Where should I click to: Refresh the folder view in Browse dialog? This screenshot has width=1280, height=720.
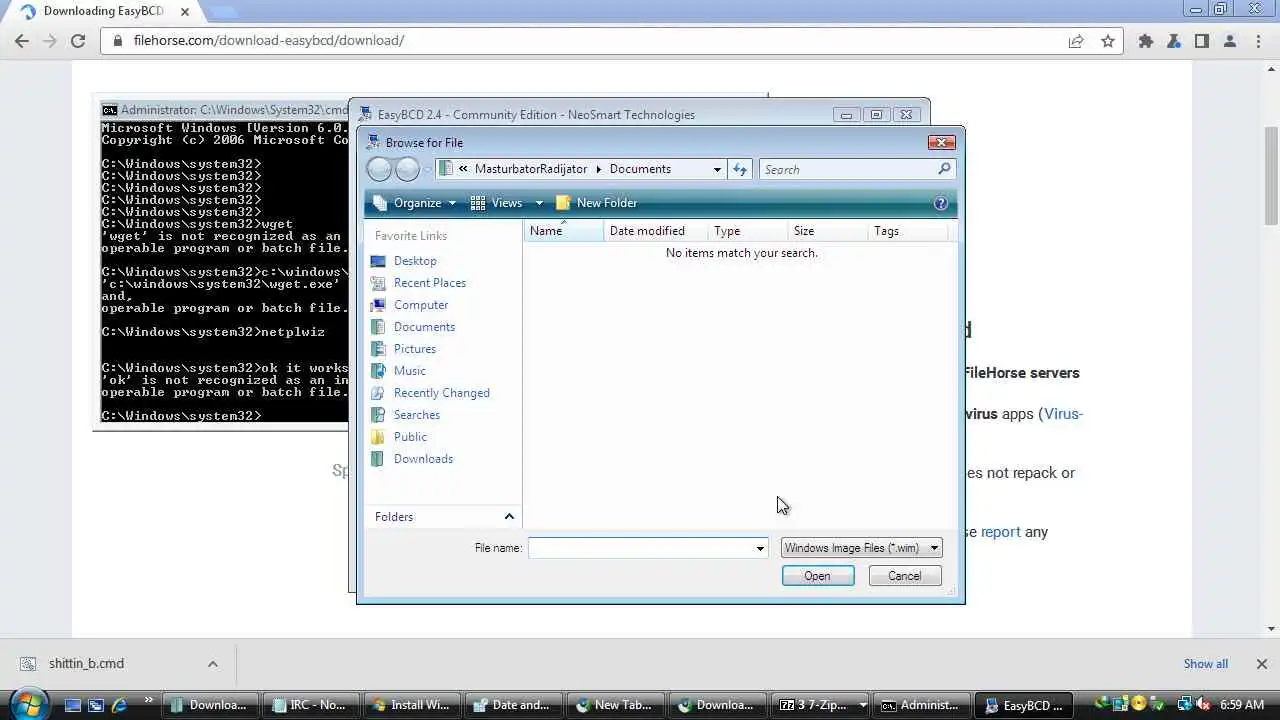(x=740, y=169)
